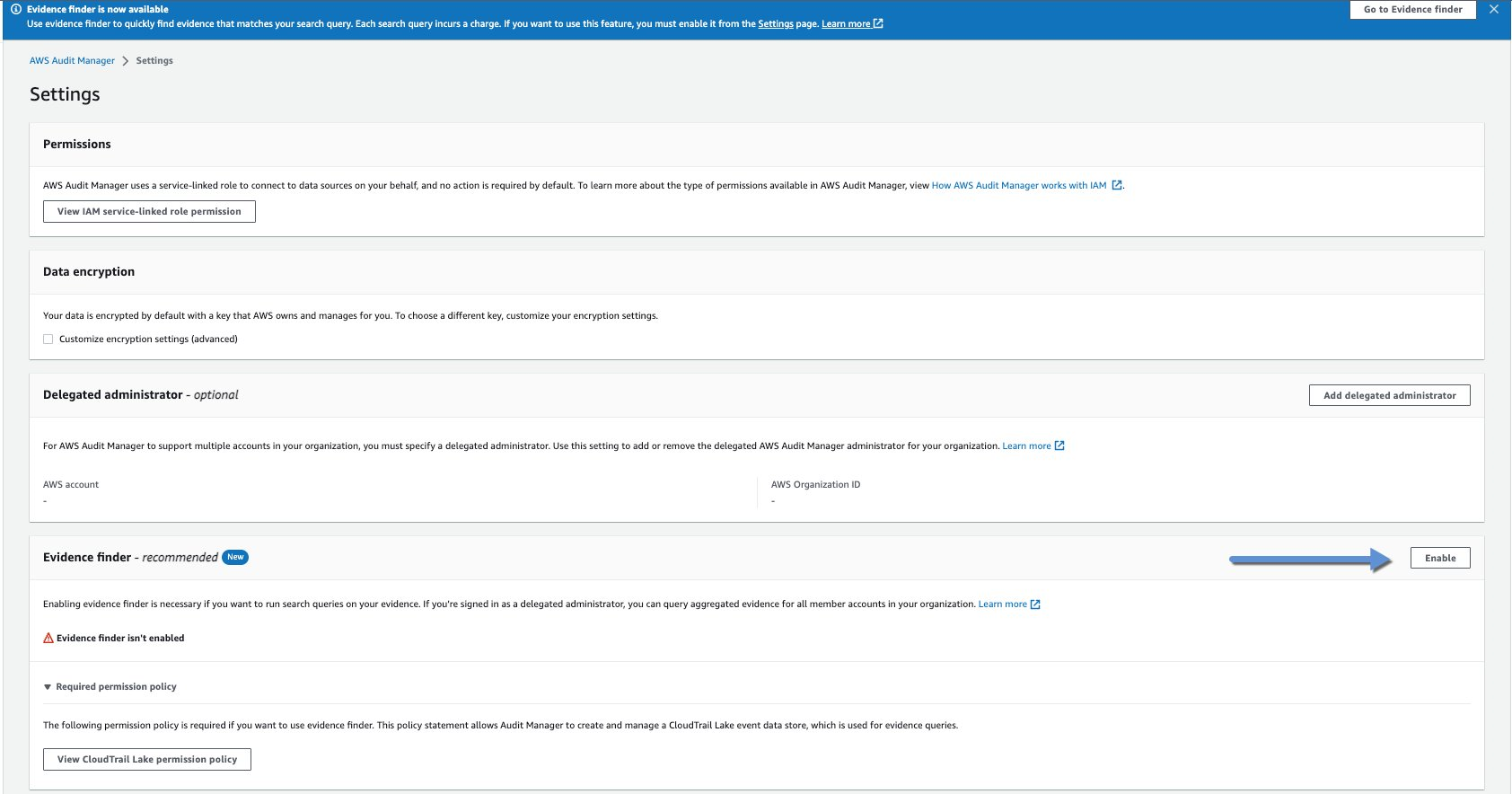The height and width of the screenshot is (794, 1512).
Task: Click the Go to Evidence finder button
Action: pos(1413,9)
